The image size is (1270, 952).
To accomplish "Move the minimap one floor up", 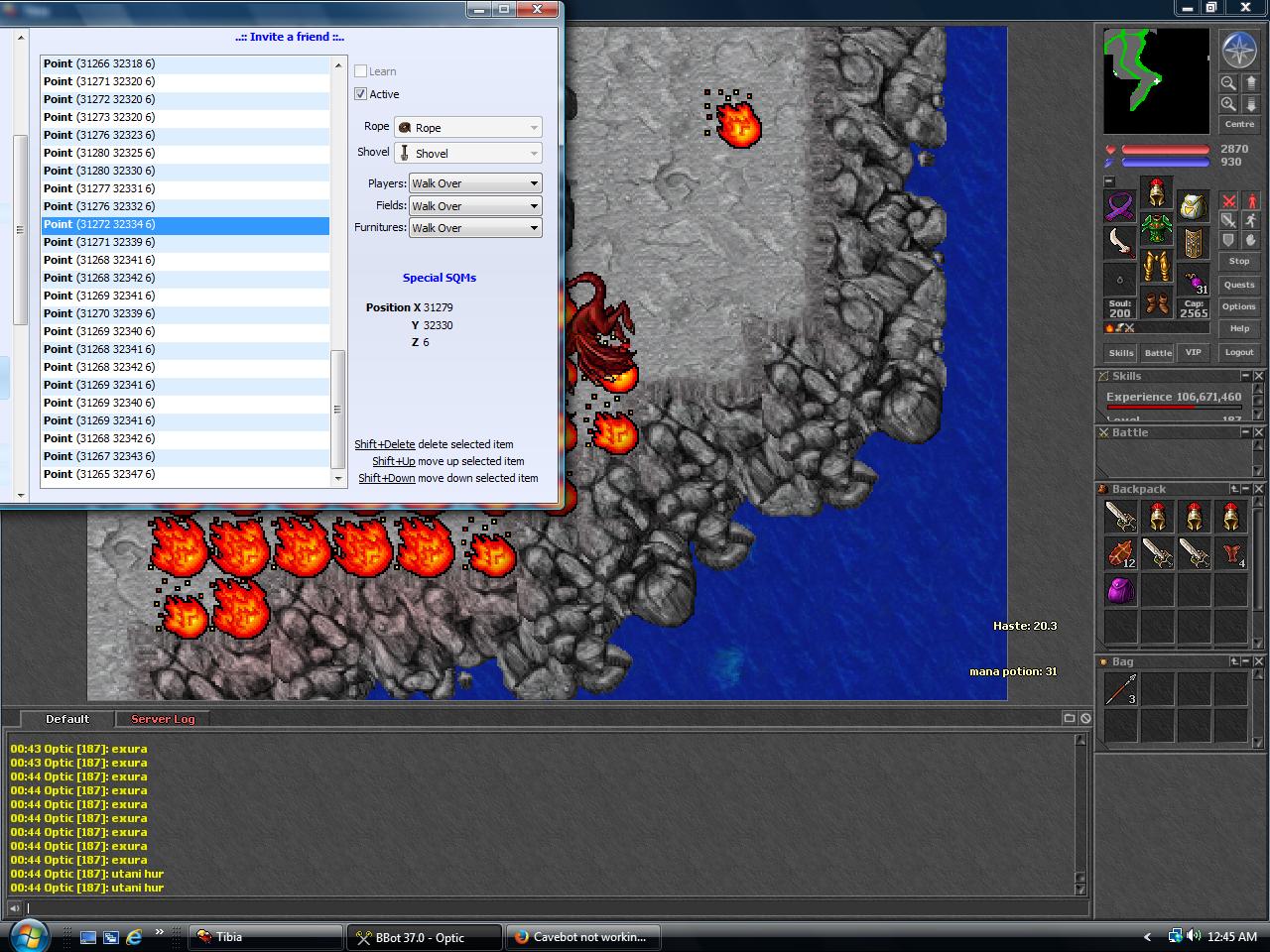I will point(1251,83).
